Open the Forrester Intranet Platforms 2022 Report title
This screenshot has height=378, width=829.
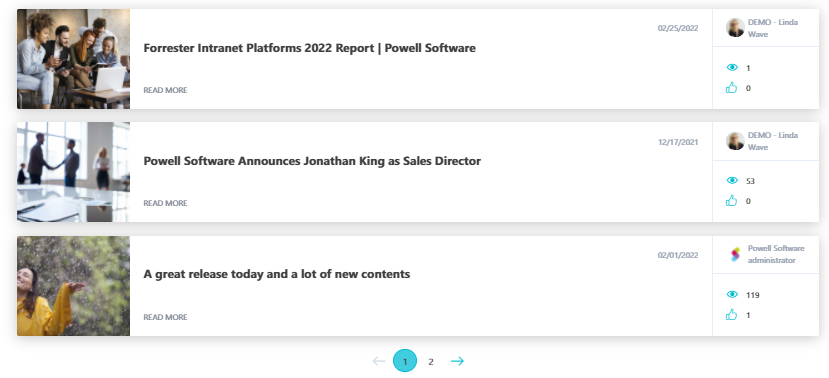309,48
